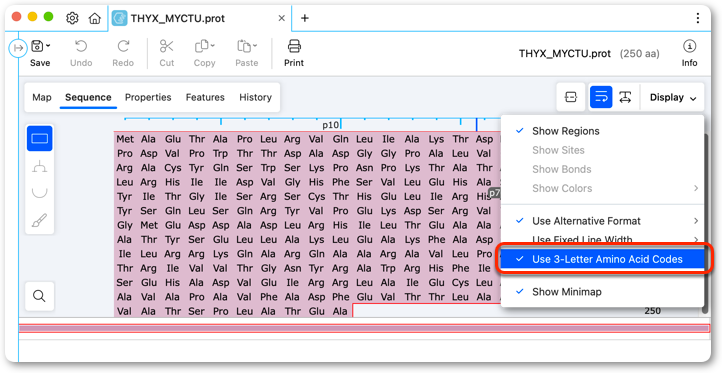Expand Use Alternative Format submenu arrow
722x373 pixels.
pyautogui.click(x=696, y=221)
